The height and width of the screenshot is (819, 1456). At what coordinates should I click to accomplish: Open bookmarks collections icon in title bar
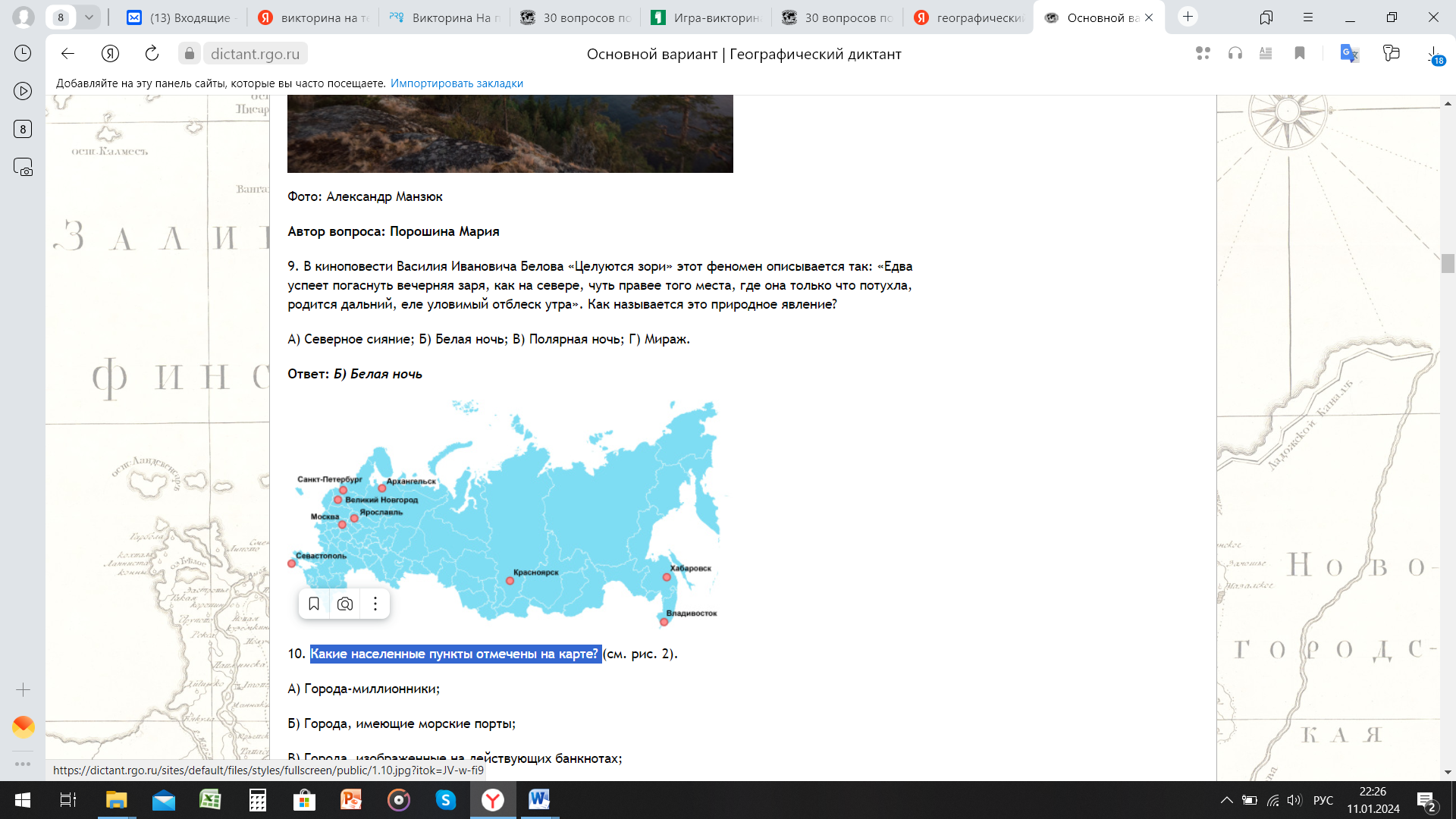click(x=1266, y=17)
